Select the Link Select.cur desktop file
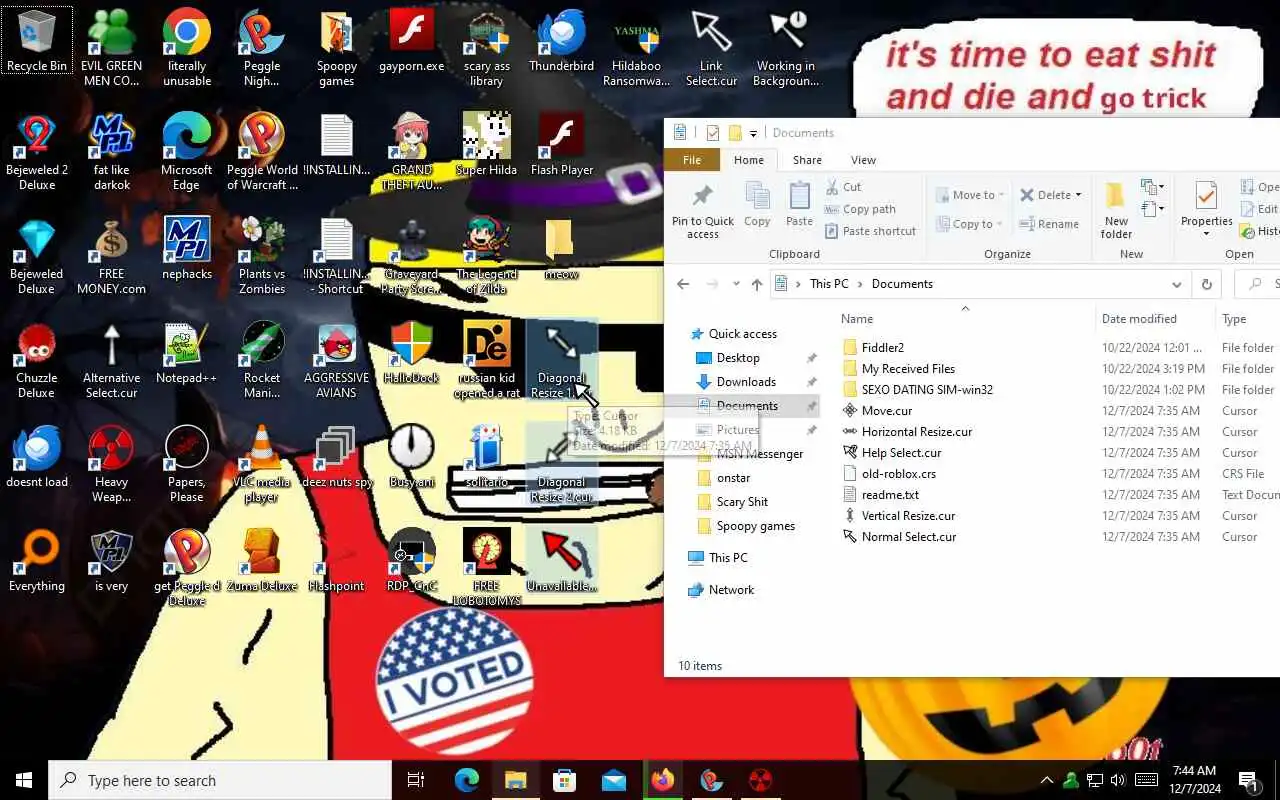This screenshot has height=800, width=1280. pyautogui.click(x=711, y=46)
